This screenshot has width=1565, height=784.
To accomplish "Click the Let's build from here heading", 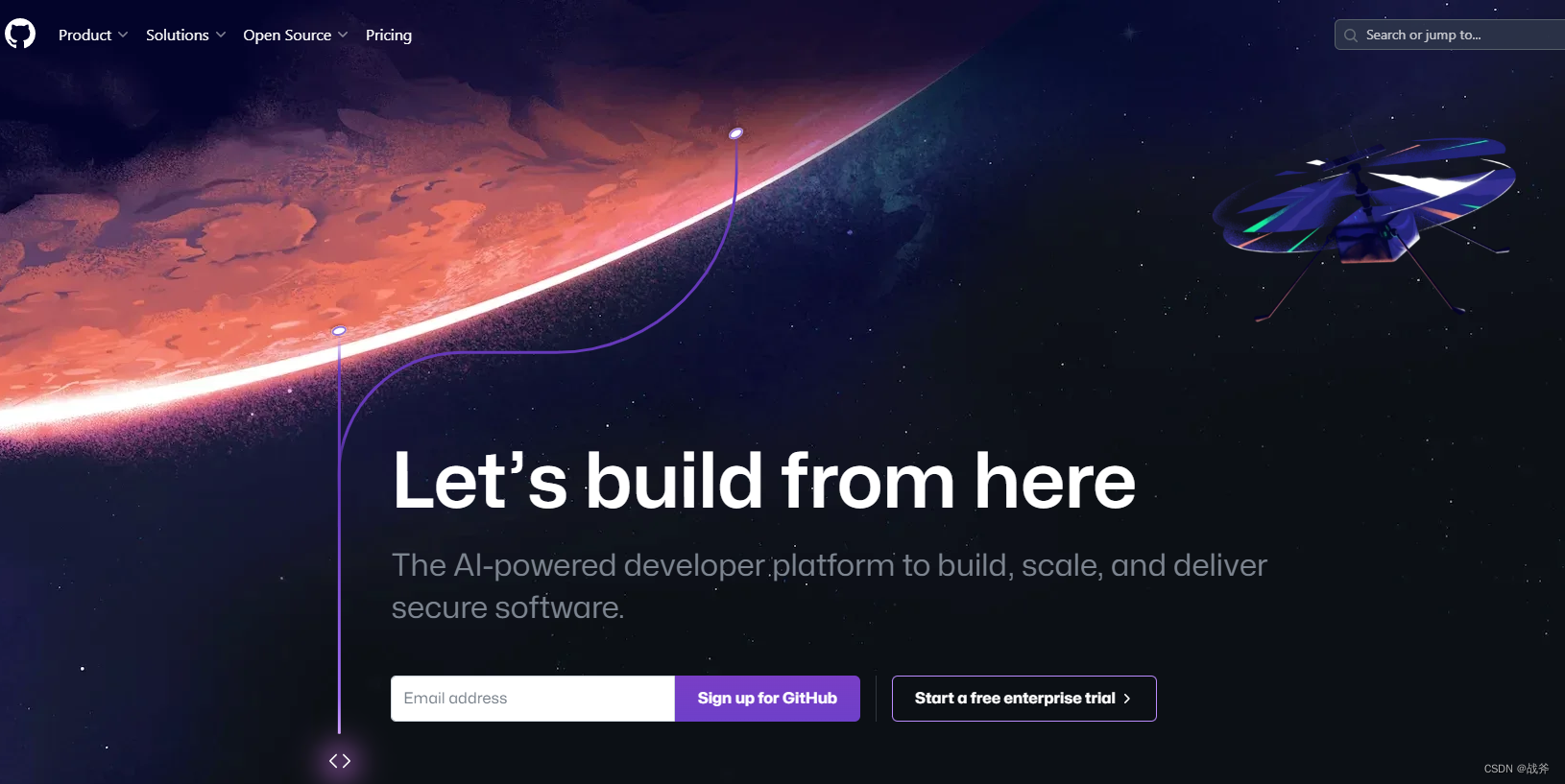I will (x=764, y=480).
